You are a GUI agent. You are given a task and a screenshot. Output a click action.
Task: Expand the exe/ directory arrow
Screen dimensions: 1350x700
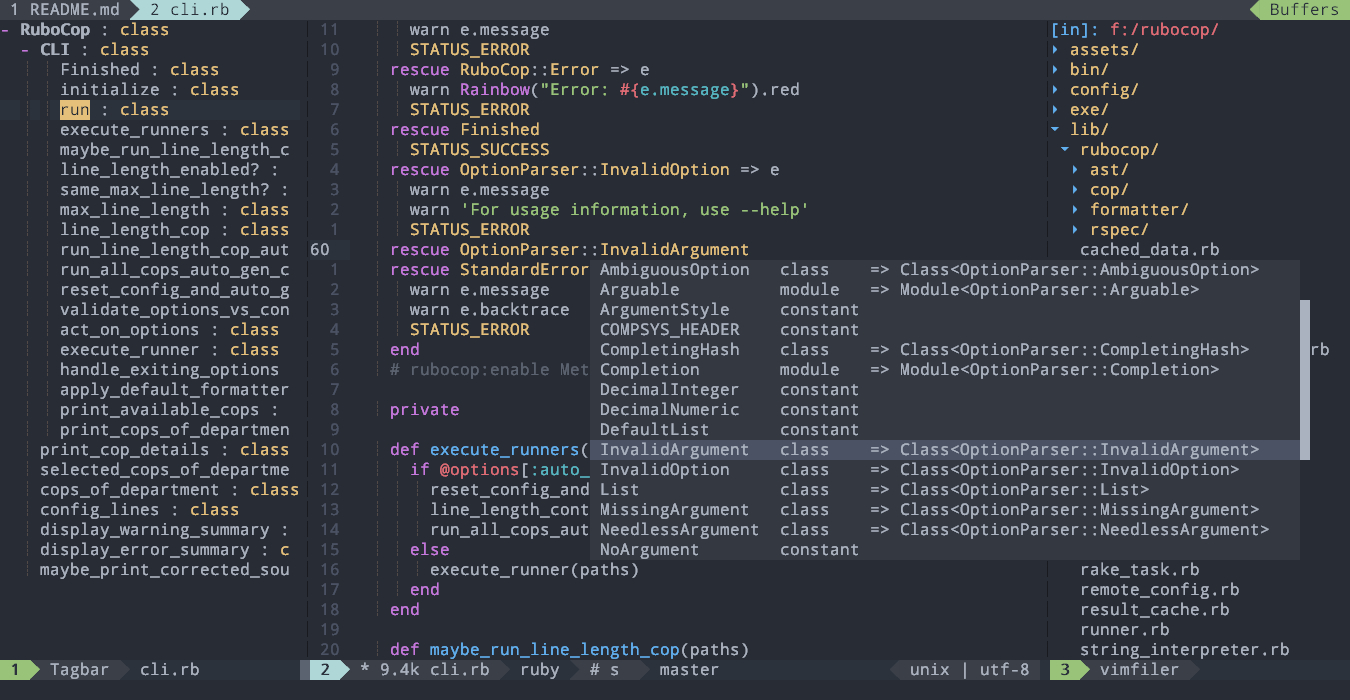click(1056, 110)
